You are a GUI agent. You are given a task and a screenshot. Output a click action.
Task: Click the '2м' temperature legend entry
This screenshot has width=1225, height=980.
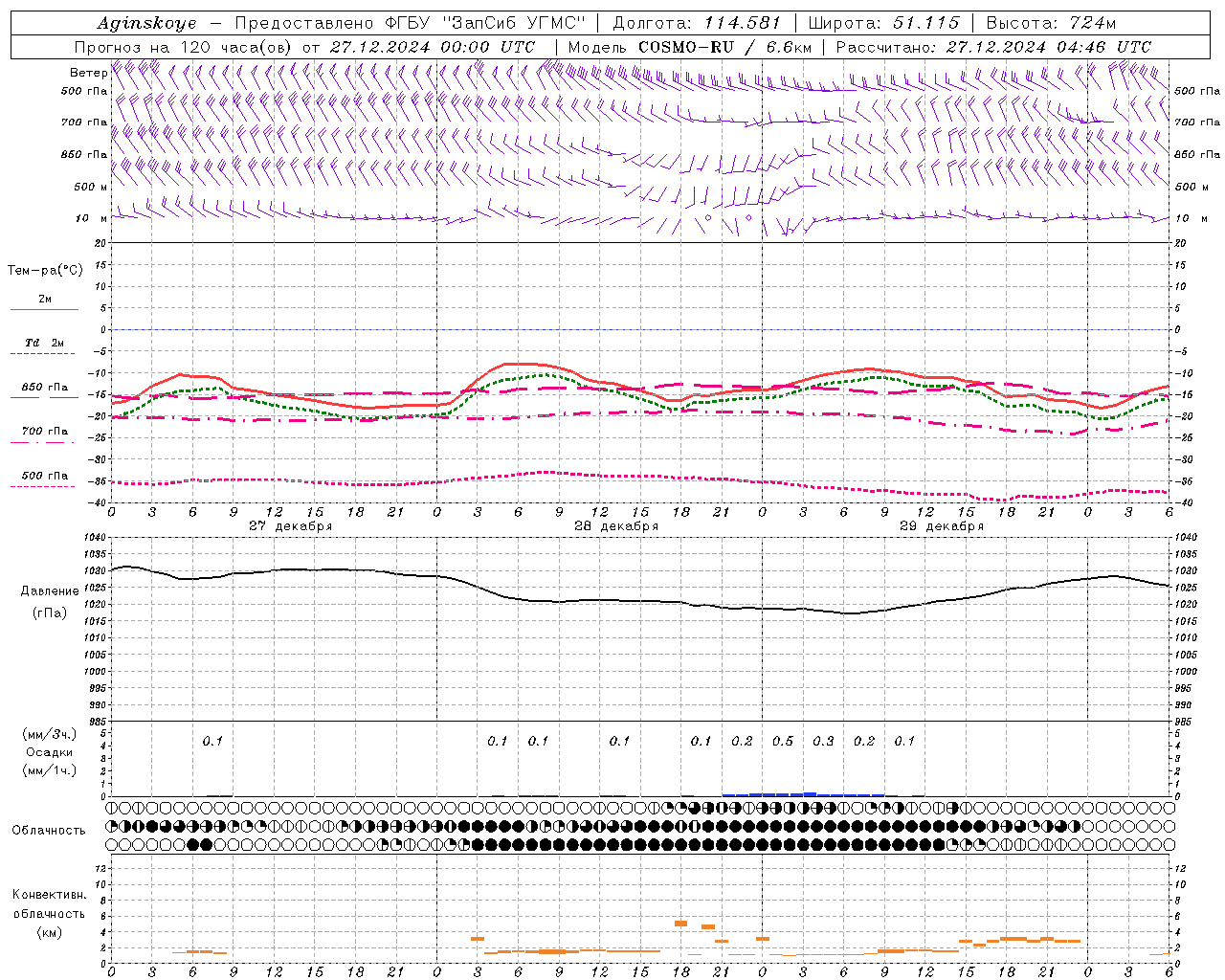coord(45,300)
